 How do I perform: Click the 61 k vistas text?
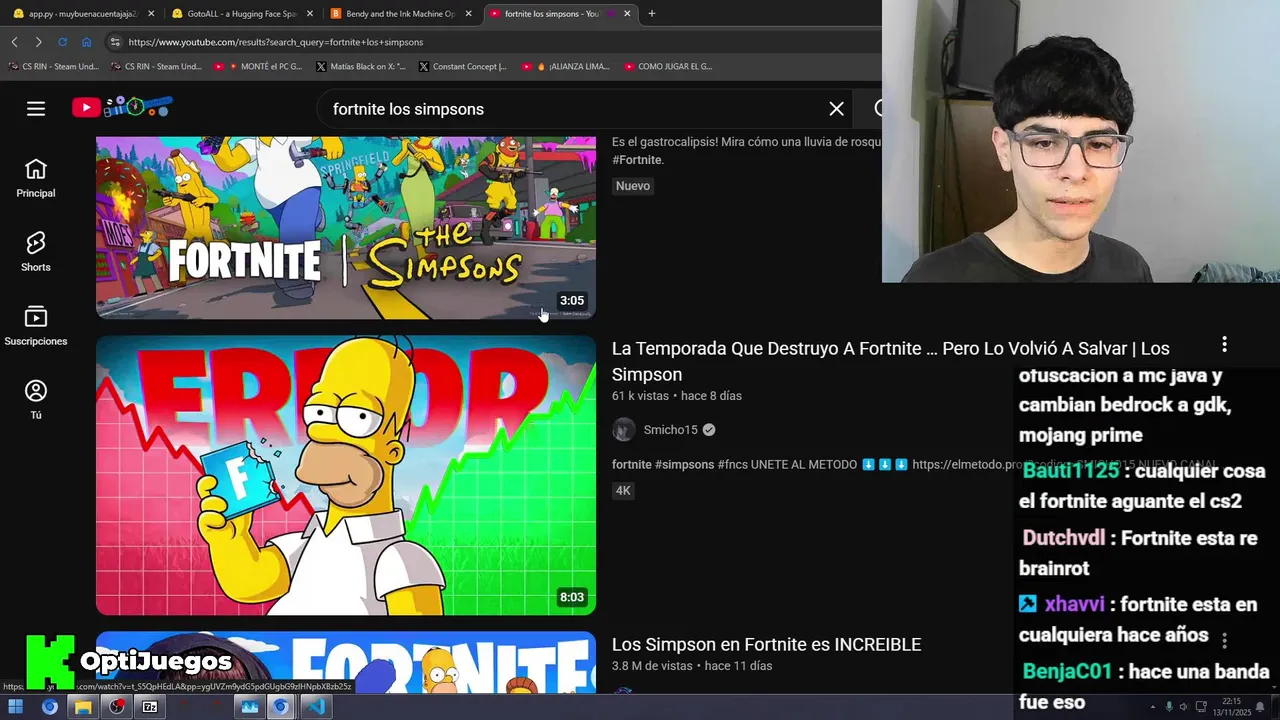point(640,396)
